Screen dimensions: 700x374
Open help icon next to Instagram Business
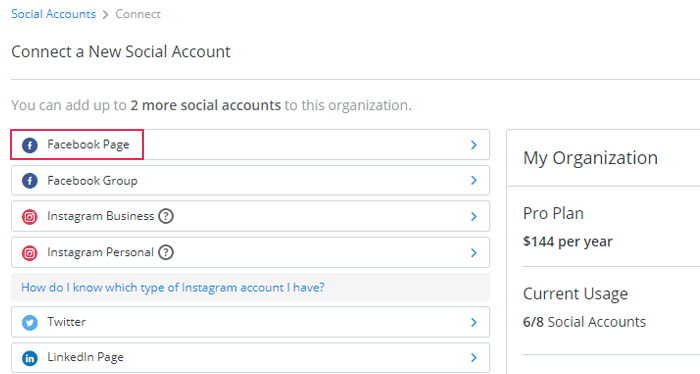166,216
